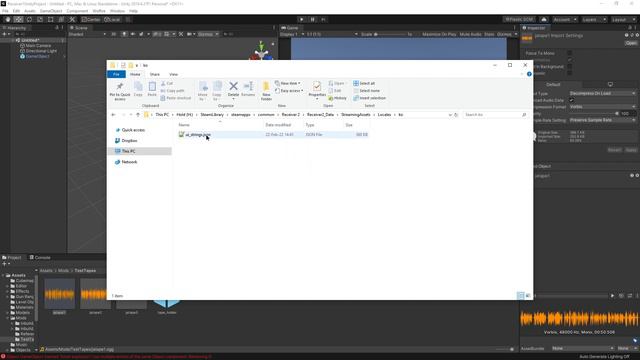Switch to the View tab in Explorer
This screenshot has width=640, height=360.
[x=173, y=74]
